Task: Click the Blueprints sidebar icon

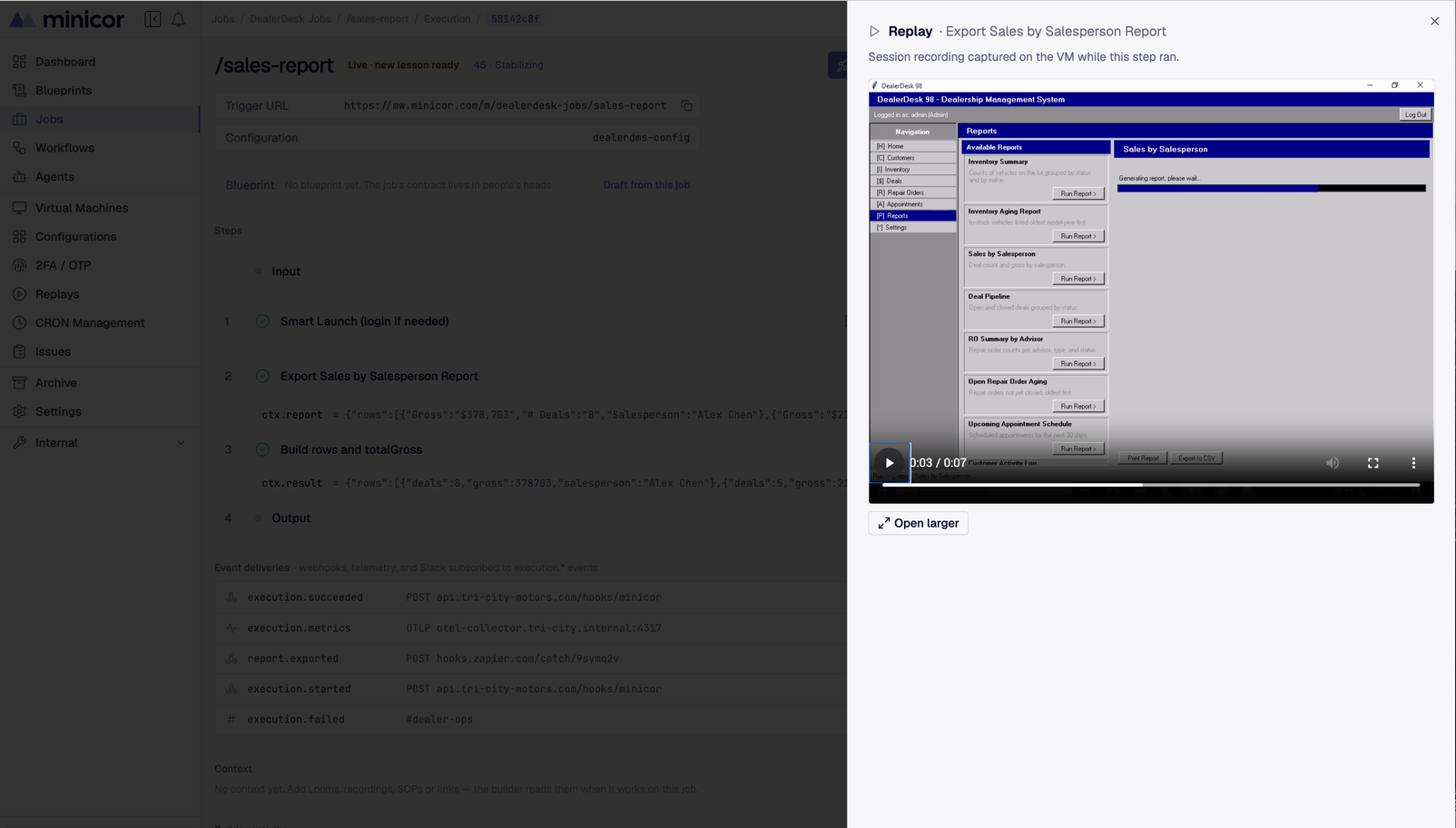Action: [20, 91]
